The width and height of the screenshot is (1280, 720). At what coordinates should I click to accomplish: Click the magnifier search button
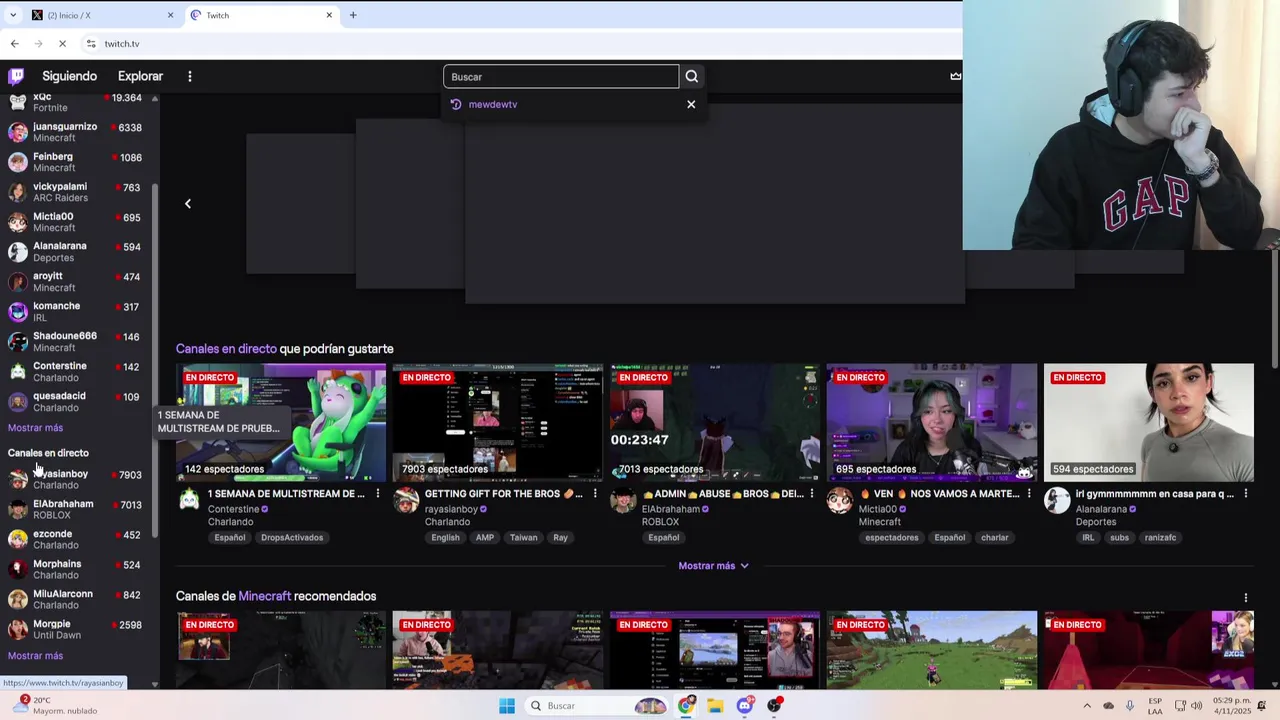click(x=691, y=76)
